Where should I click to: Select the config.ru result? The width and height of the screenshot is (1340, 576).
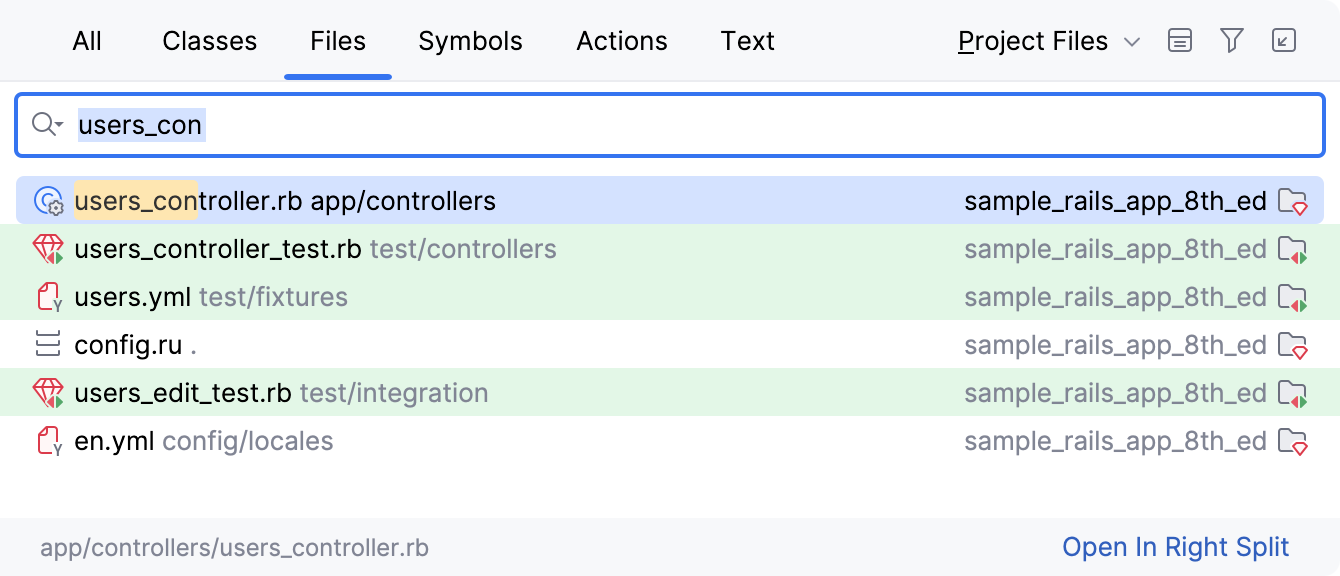(x=670, y=345)
